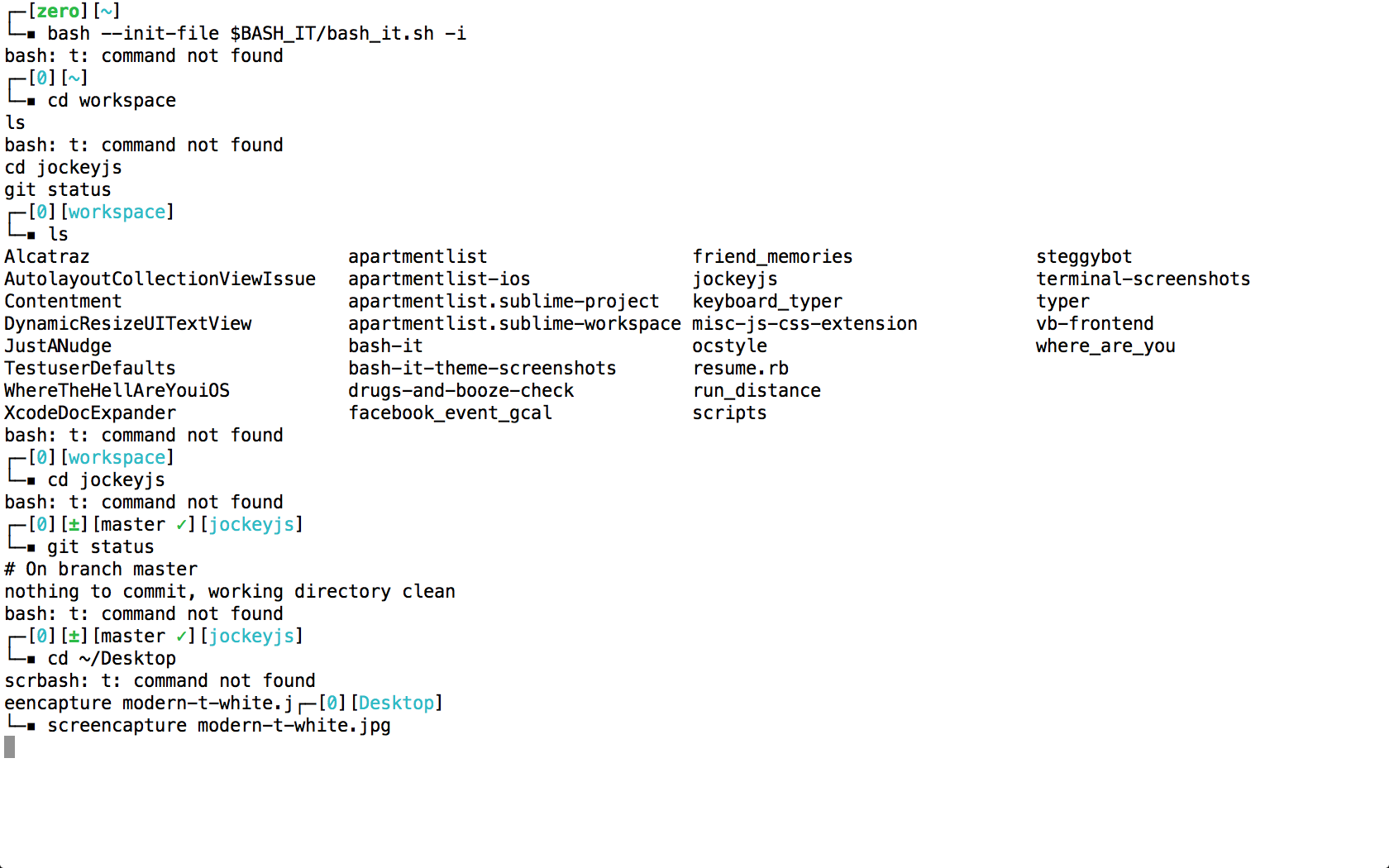Select apartmentlist.sublime-workspace file name
Image resolution: width=1389 pixels, height=868 pixels.
click(514, 323)
